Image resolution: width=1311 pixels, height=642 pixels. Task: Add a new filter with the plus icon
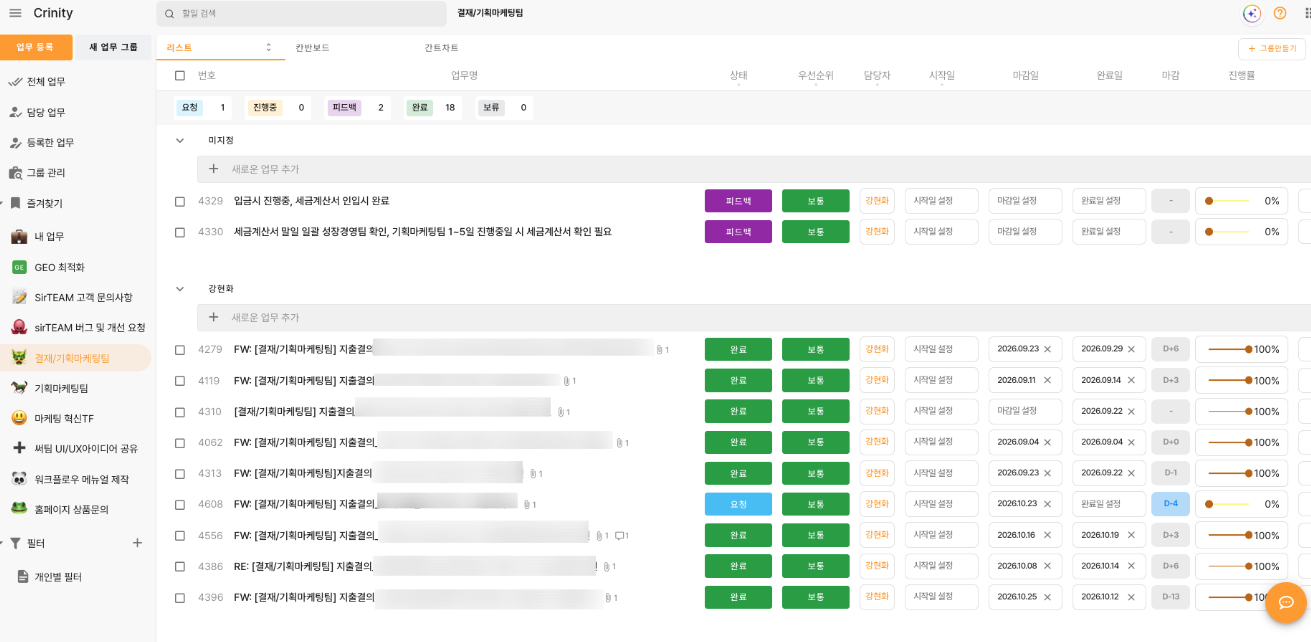coord(137,543)
